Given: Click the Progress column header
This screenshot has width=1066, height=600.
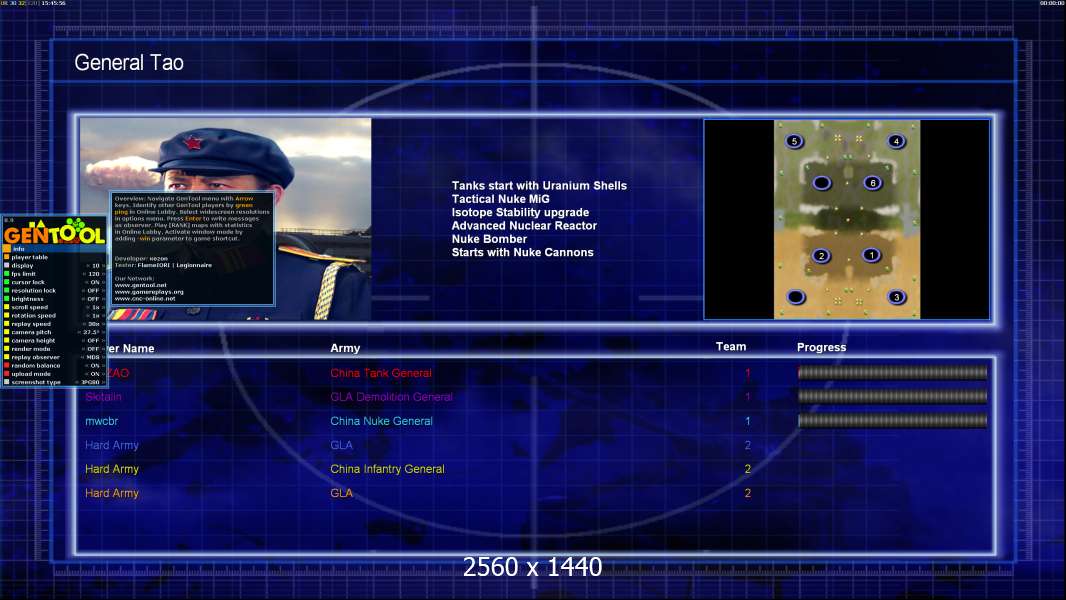Looking at the screenshot, I should point(821,347).
